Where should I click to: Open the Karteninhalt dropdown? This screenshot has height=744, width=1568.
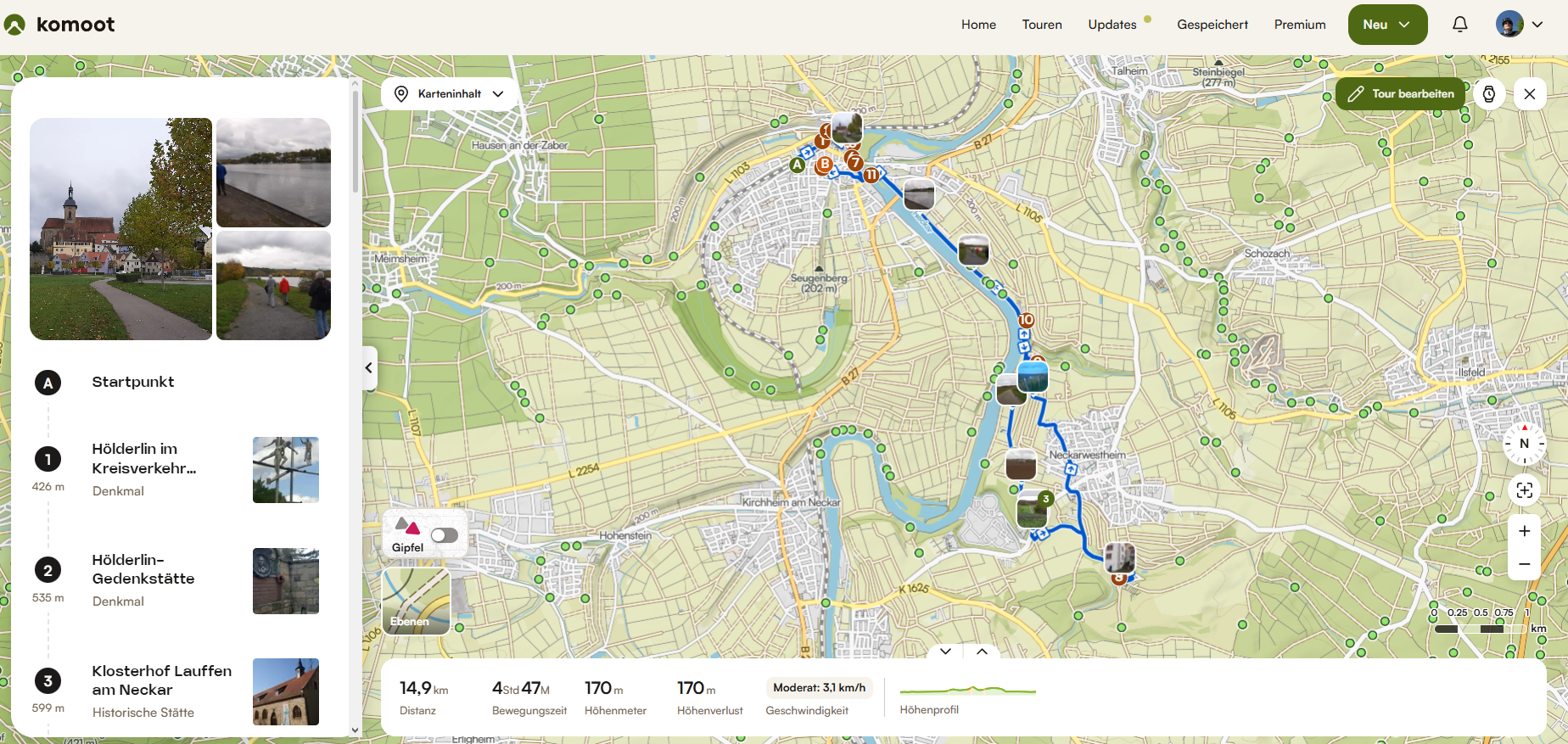click(x=449, y=94)
